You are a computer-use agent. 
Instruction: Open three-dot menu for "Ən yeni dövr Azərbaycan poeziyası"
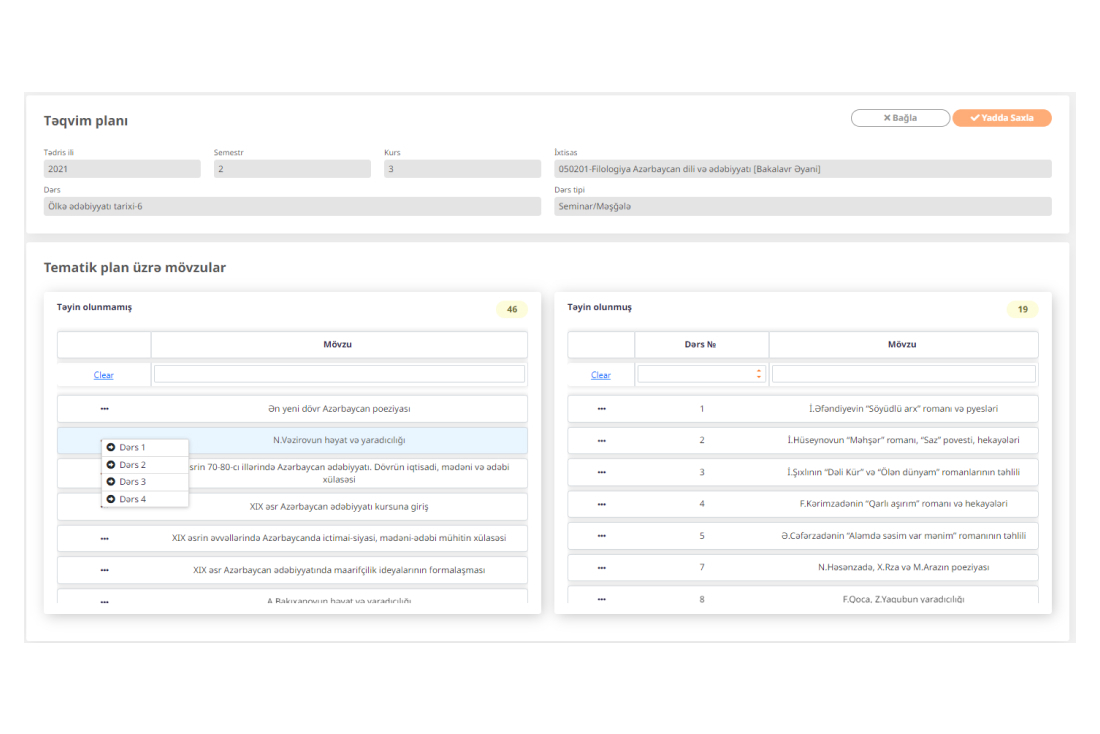[x=104, y=409]
